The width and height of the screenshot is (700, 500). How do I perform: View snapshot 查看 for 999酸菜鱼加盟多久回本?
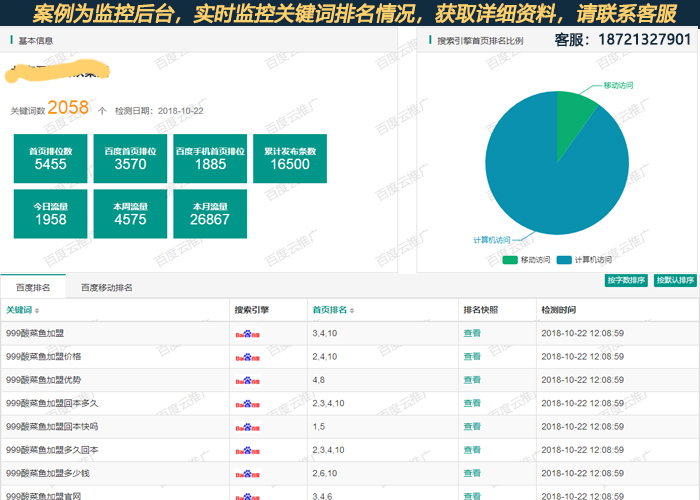pyautogui.click(x=472, y=450)
